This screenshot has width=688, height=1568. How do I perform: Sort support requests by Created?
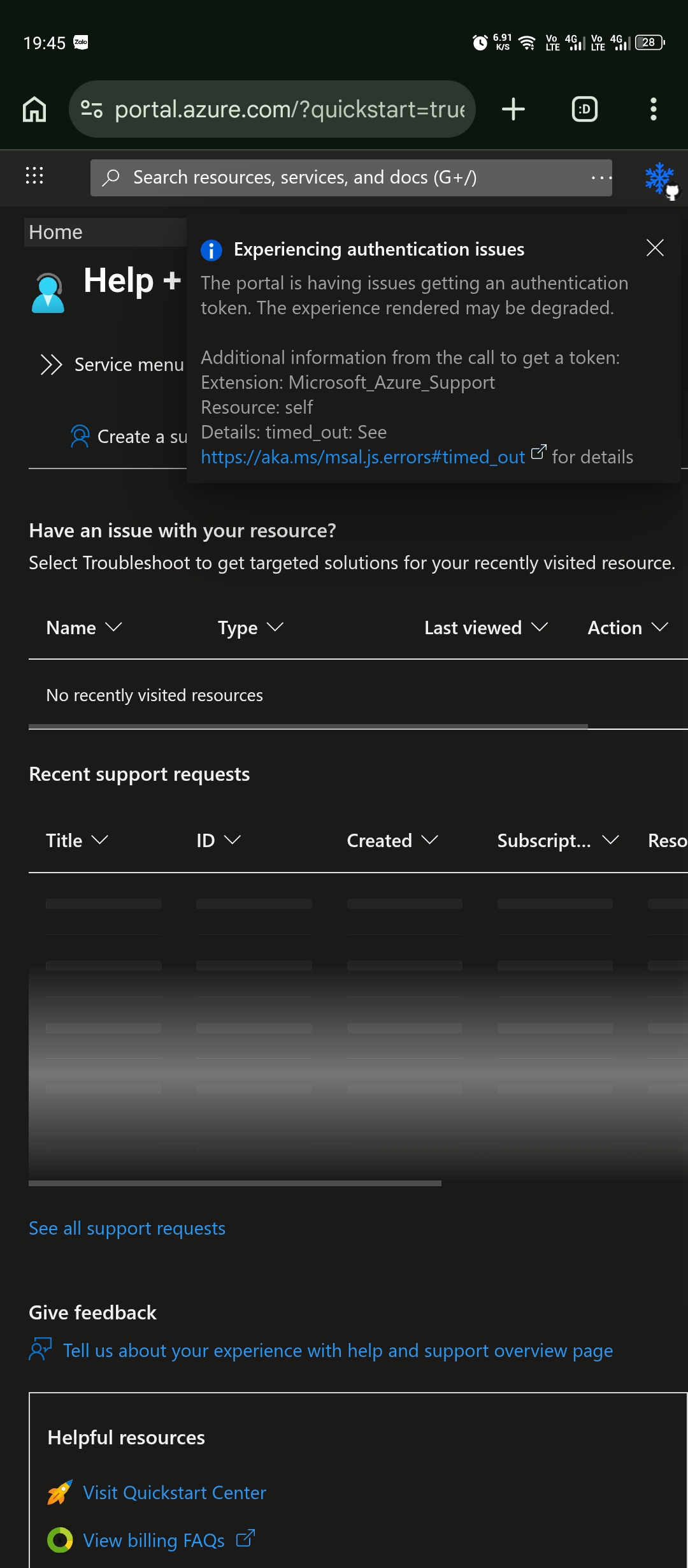(x=392, y=841)
